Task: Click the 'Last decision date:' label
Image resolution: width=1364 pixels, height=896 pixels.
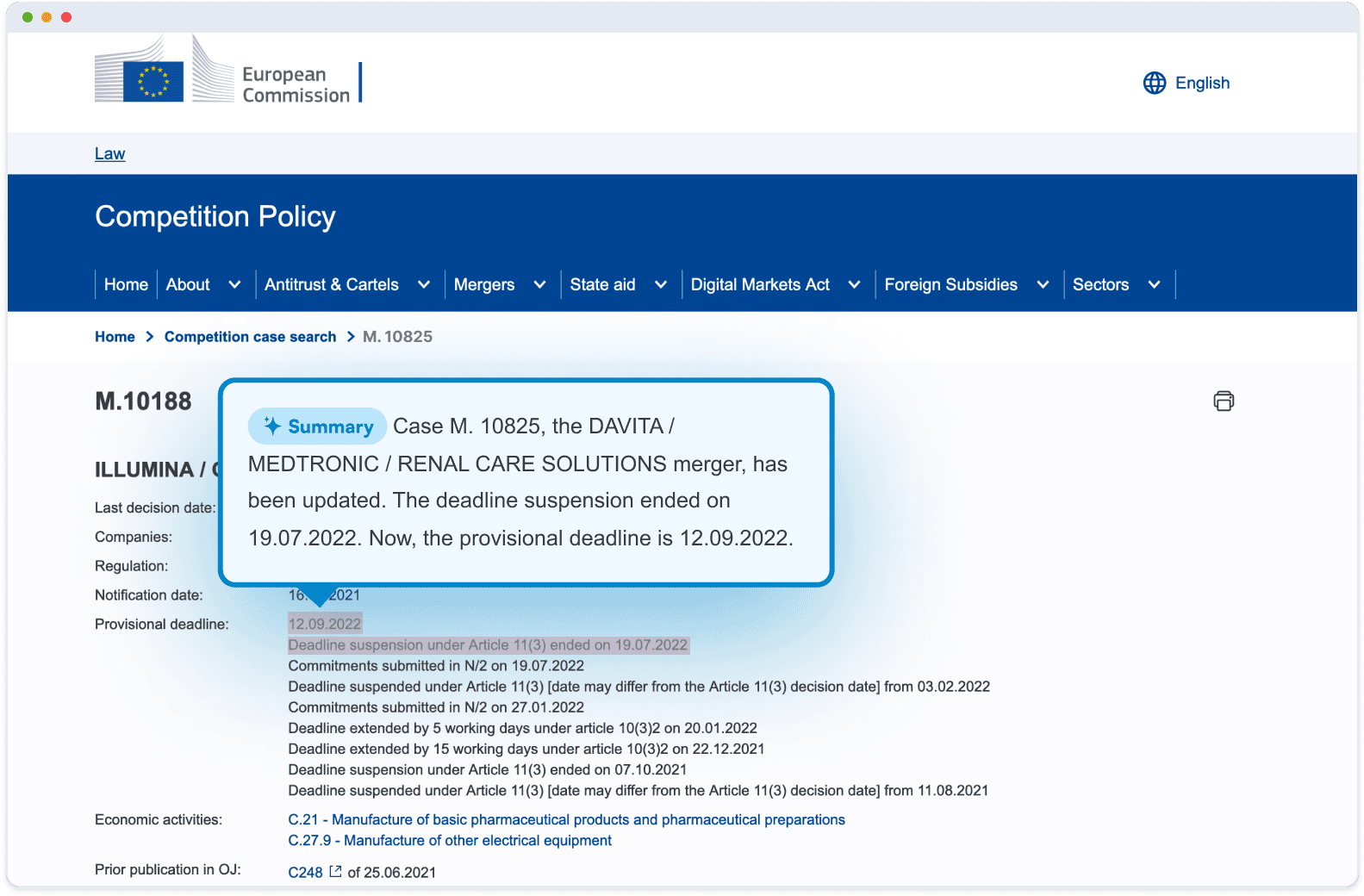Action: pos(155,508)
